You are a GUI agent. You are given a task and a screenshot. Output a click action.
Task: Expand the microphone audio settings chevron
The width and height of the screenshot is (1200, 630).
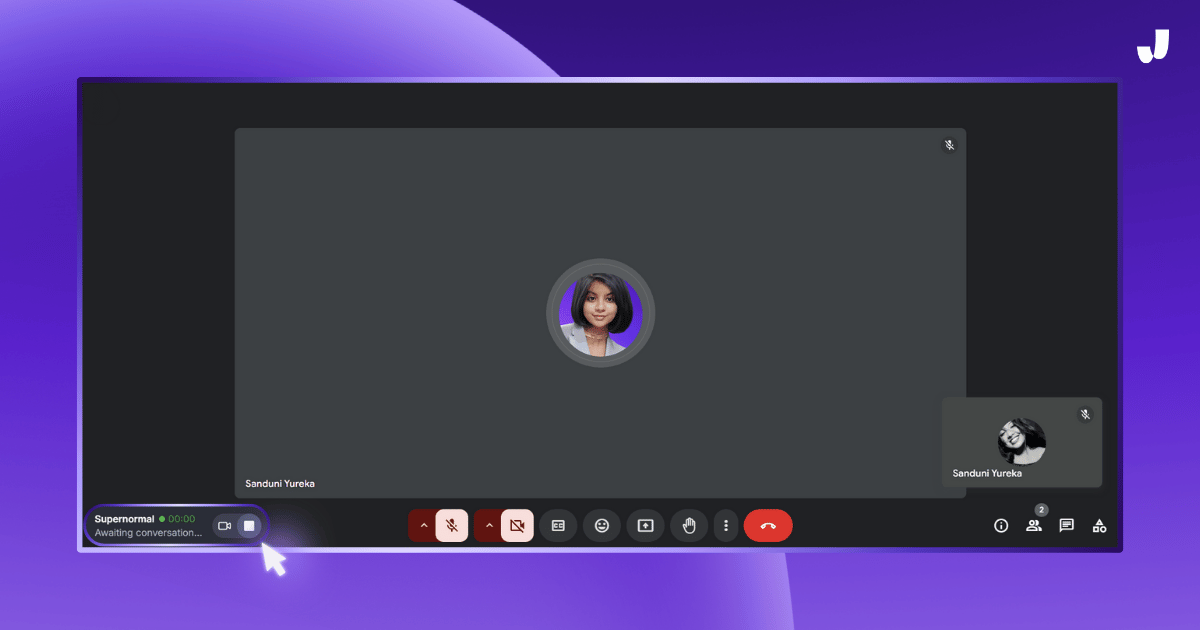point(422,525)
